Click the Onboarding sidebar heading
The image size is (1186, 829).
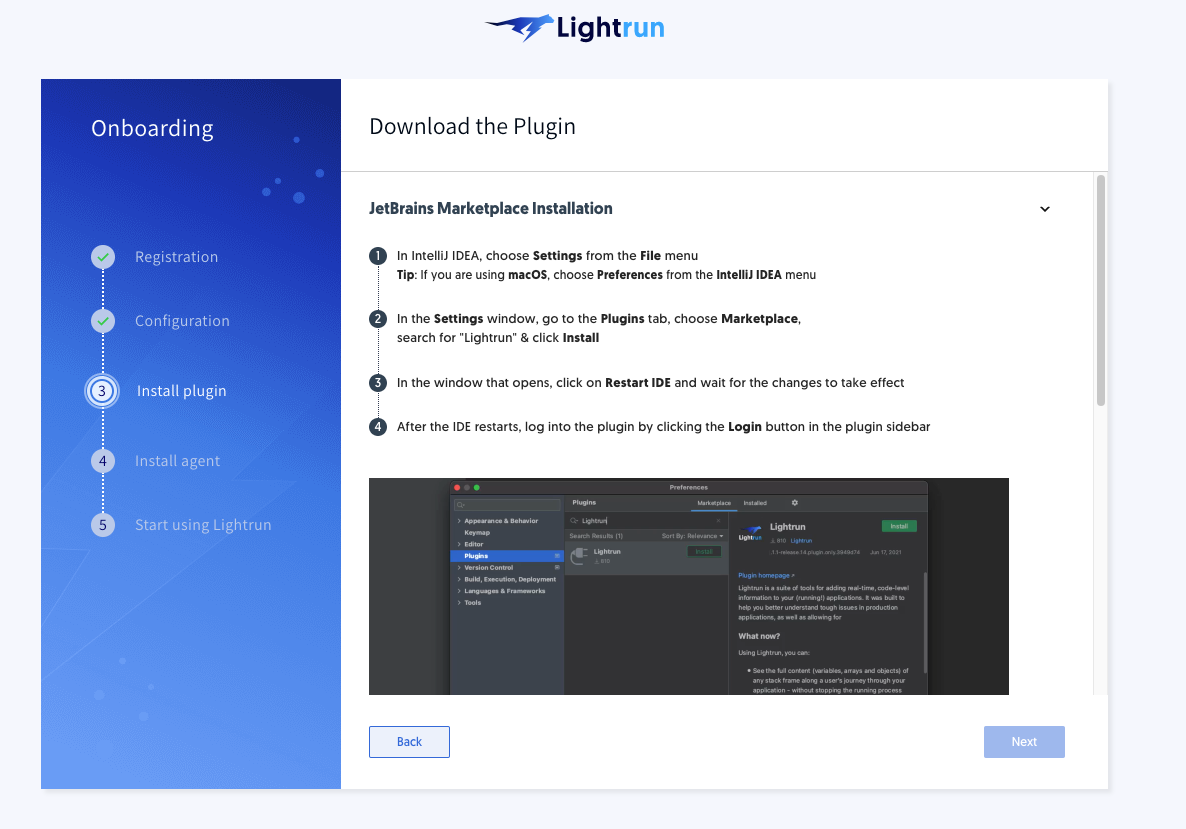click(x=152, y=129)
